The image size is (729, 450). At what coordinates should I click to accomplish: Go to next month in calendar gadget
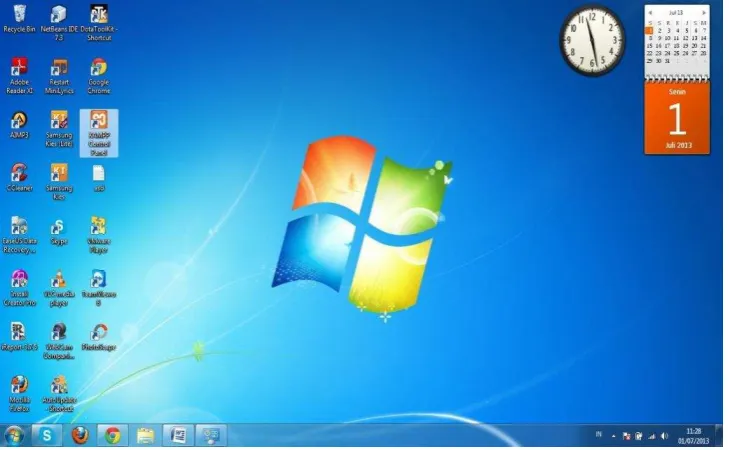704,13
